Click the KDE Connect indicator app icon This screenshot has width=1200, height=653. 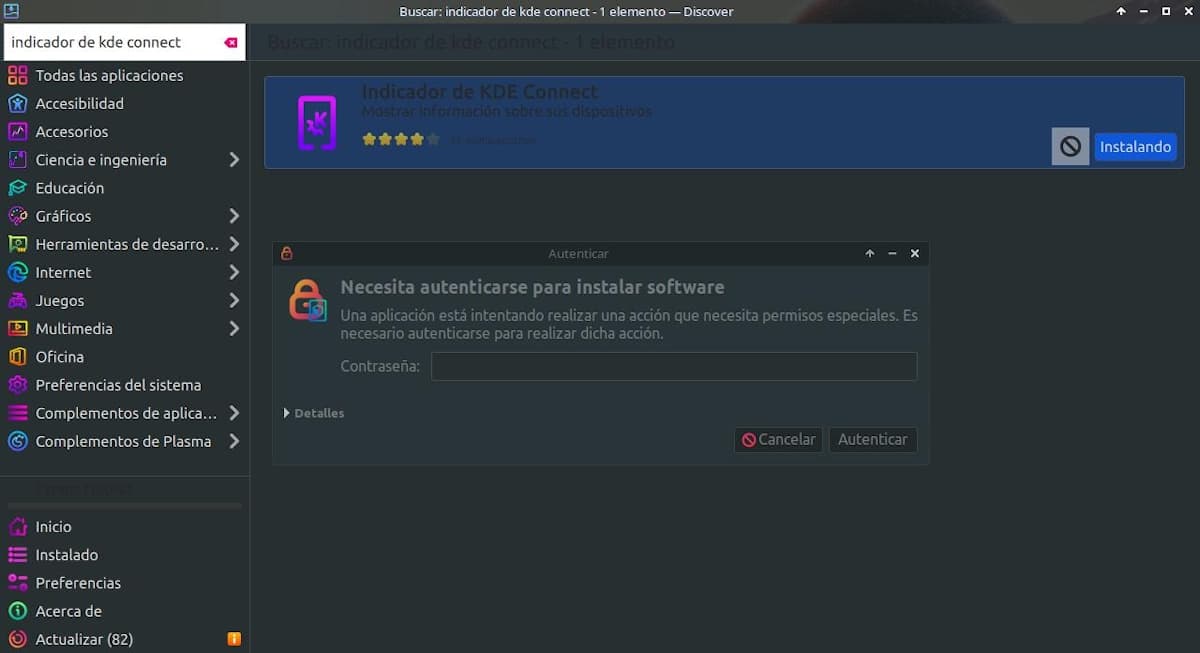(317, 123)
